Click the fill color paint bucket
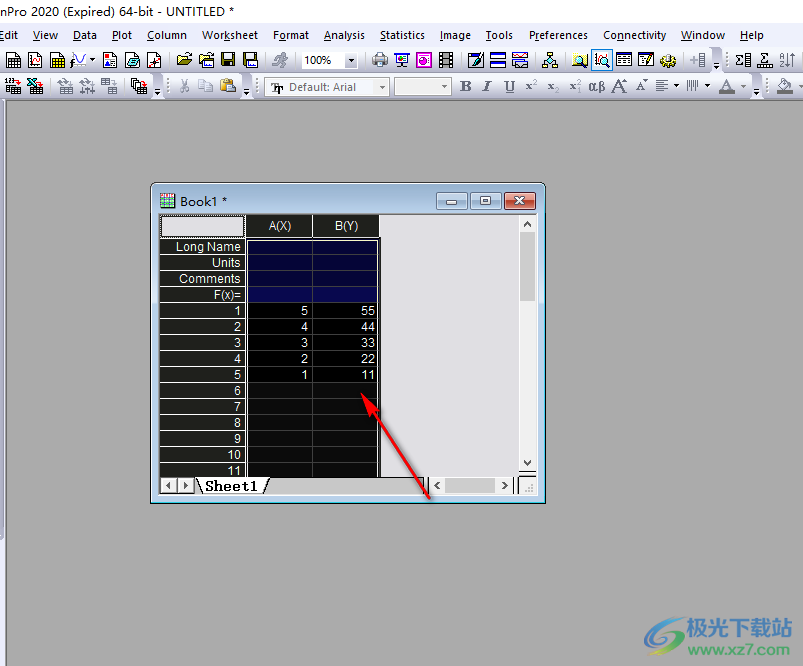The height and width of the screenshot is (666, 803). 785,86
